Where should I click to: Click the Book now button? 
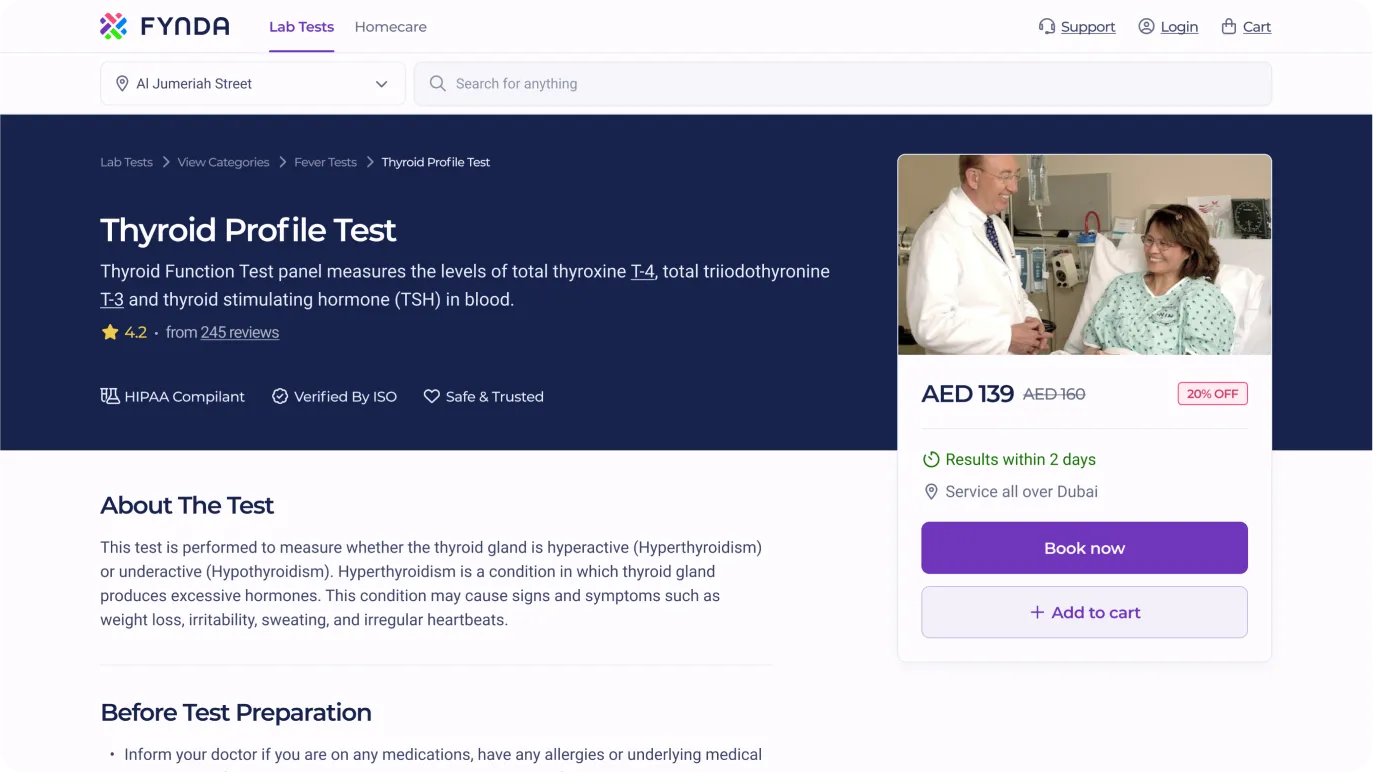(x=1084, y=548)
